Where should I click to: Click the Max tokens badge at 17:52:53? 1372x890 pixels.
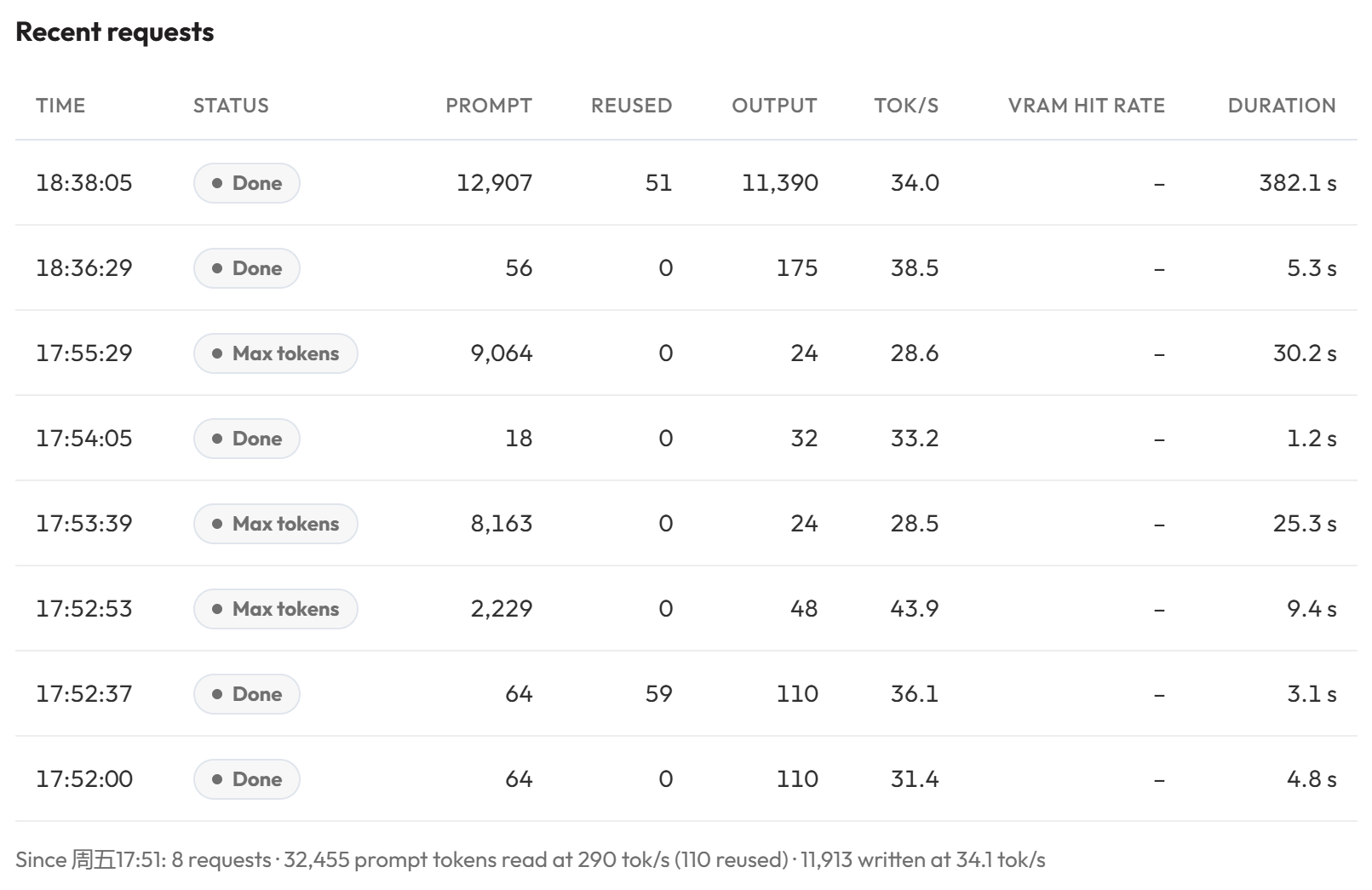276,609
